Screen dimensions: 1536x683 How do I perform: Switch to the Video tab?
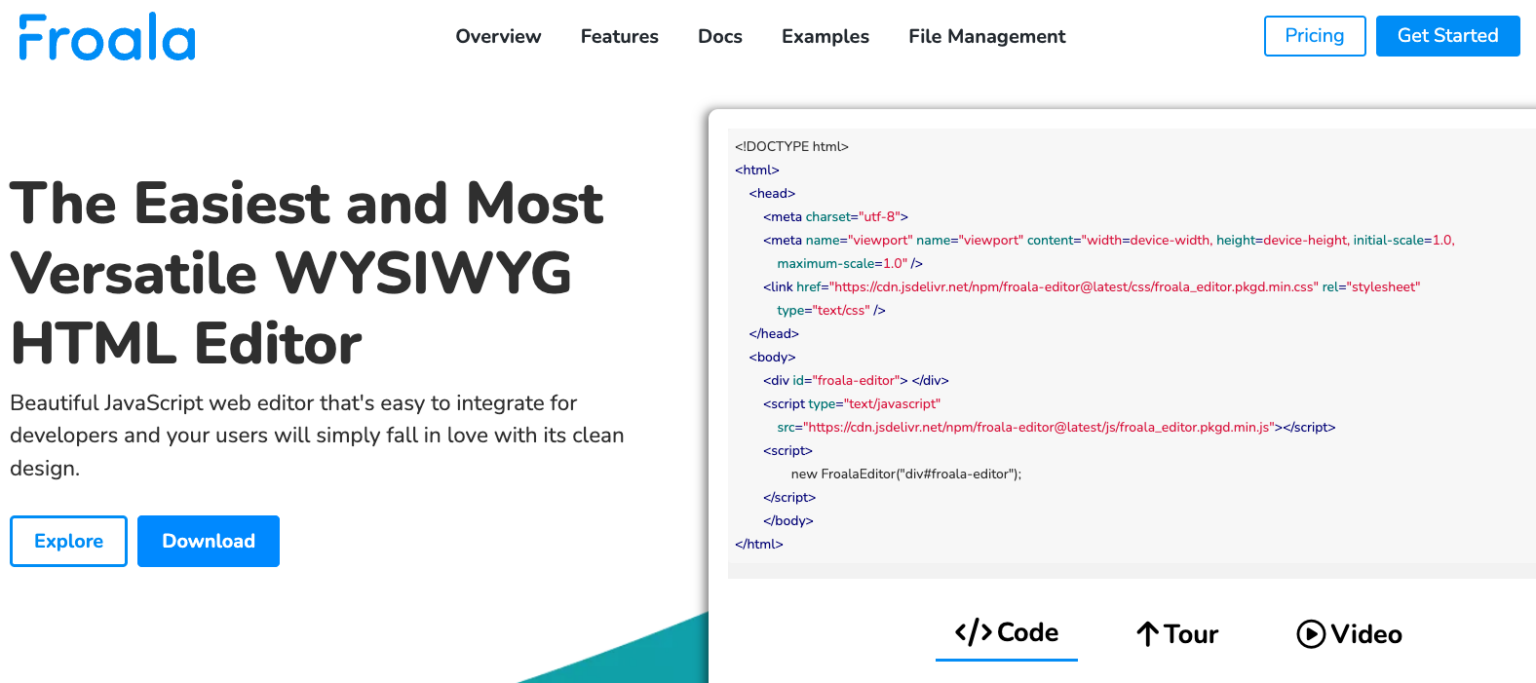(1348, 632)
